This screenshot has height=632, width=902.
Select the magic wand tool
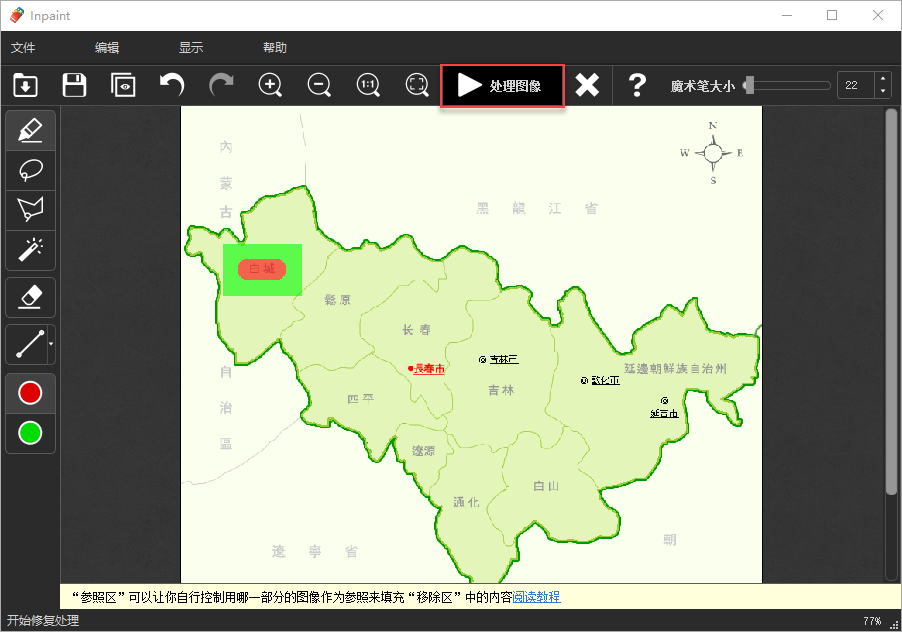30,250
